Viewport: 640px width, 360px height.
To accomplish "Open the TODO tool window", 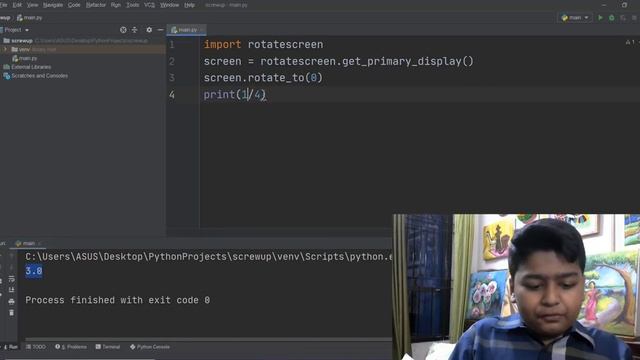I will pyautogui.click(x=36, y=347).
